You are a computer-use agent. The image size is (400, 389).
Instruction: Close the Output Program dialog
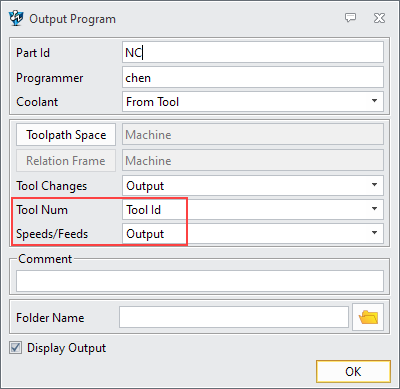pyautogui.click(x=379, y=18)
